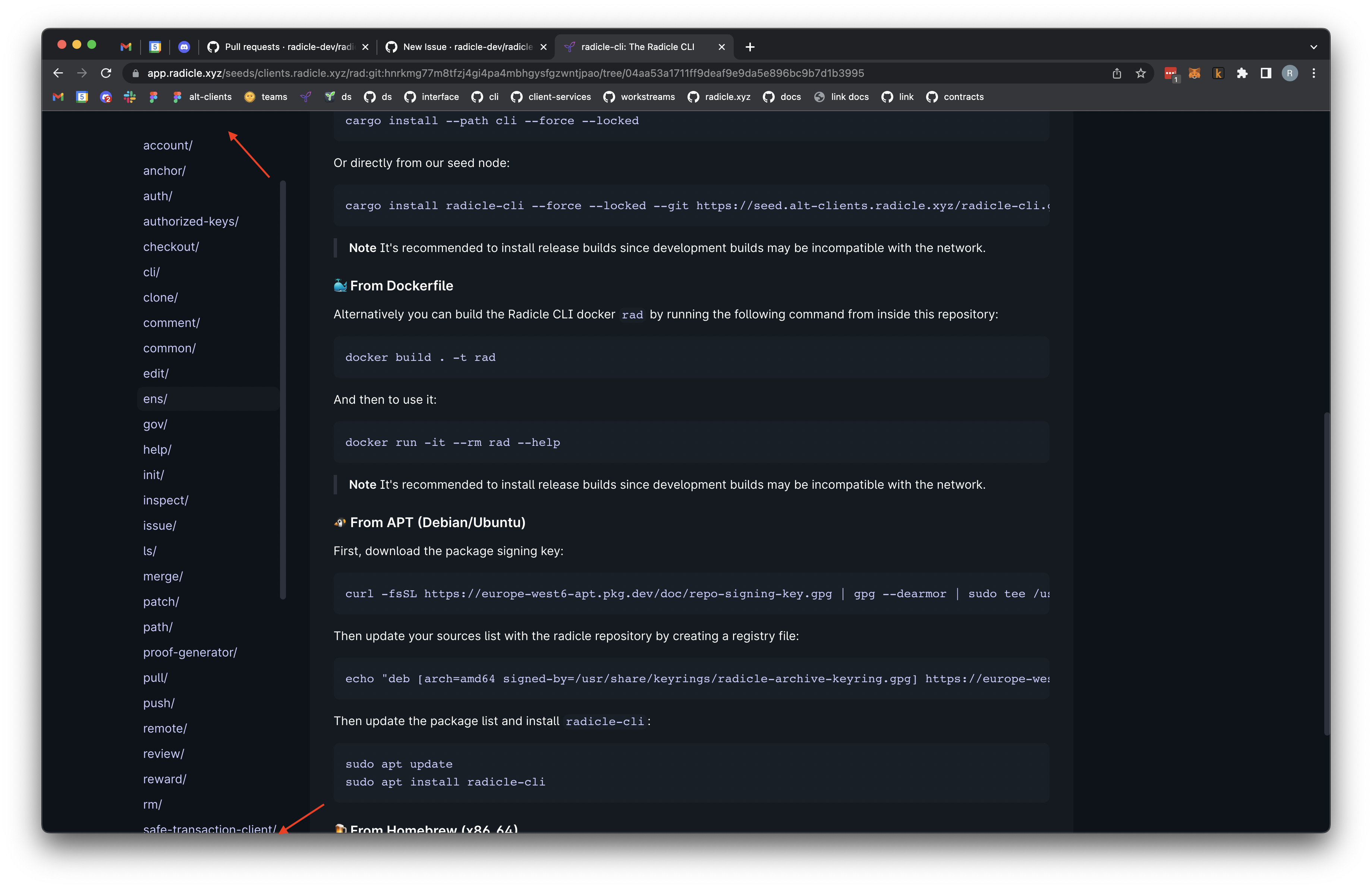Go back to the previous page

click(58, 73)
